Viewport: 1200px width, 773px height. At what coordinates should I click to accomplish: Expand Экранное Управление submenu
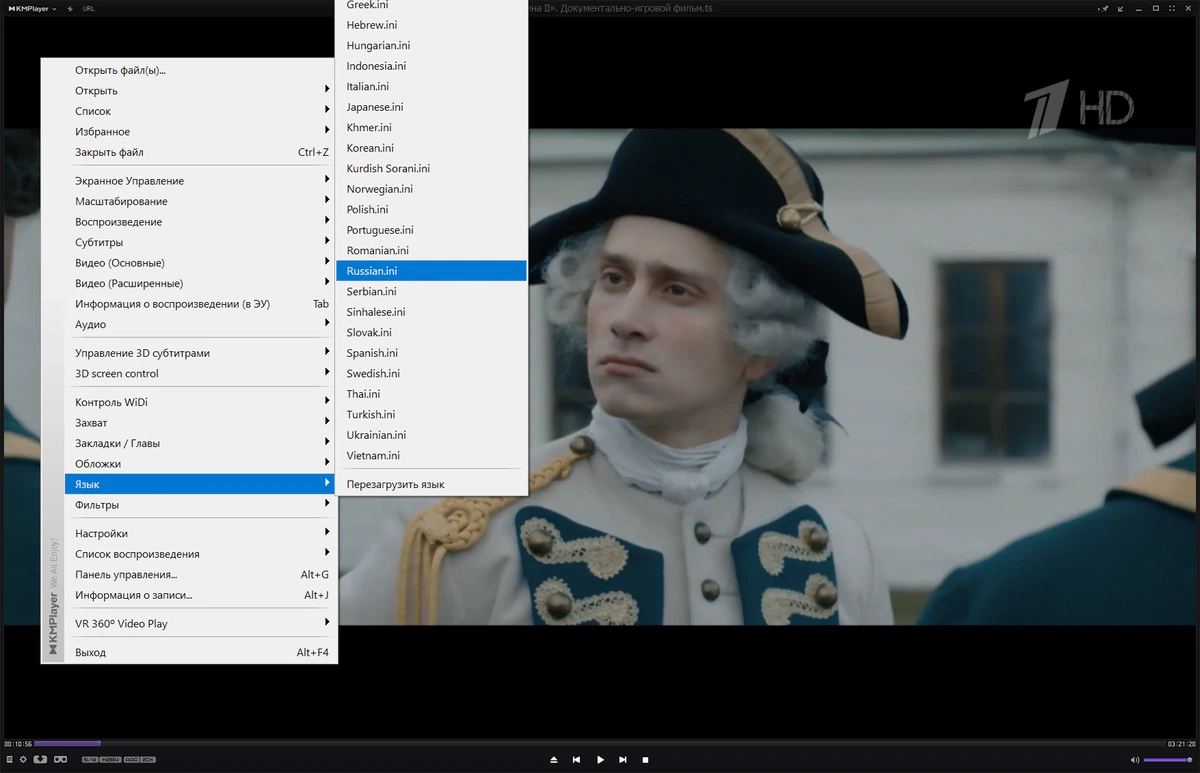click(201, 181)
